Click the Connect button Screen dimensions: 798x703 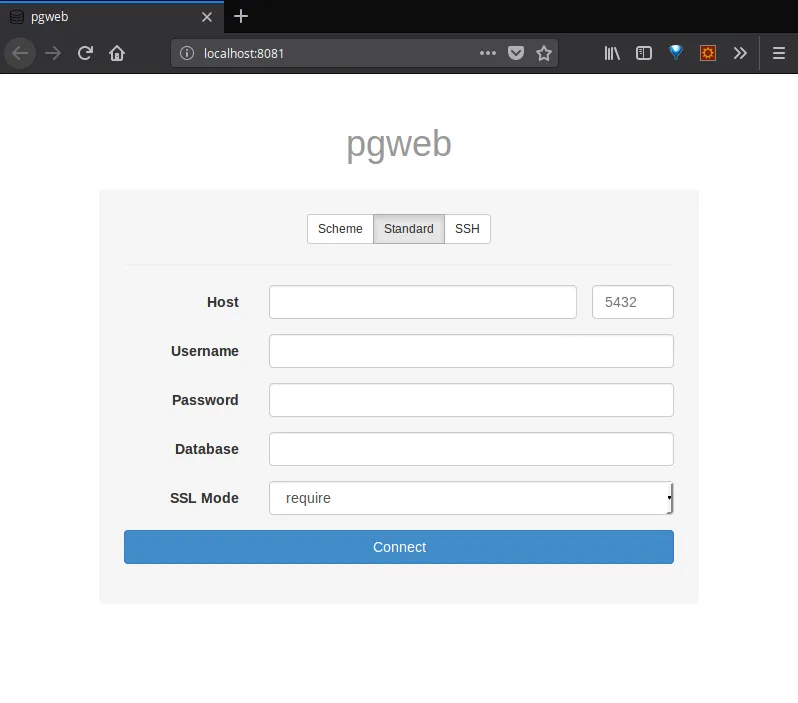[399, 547]
